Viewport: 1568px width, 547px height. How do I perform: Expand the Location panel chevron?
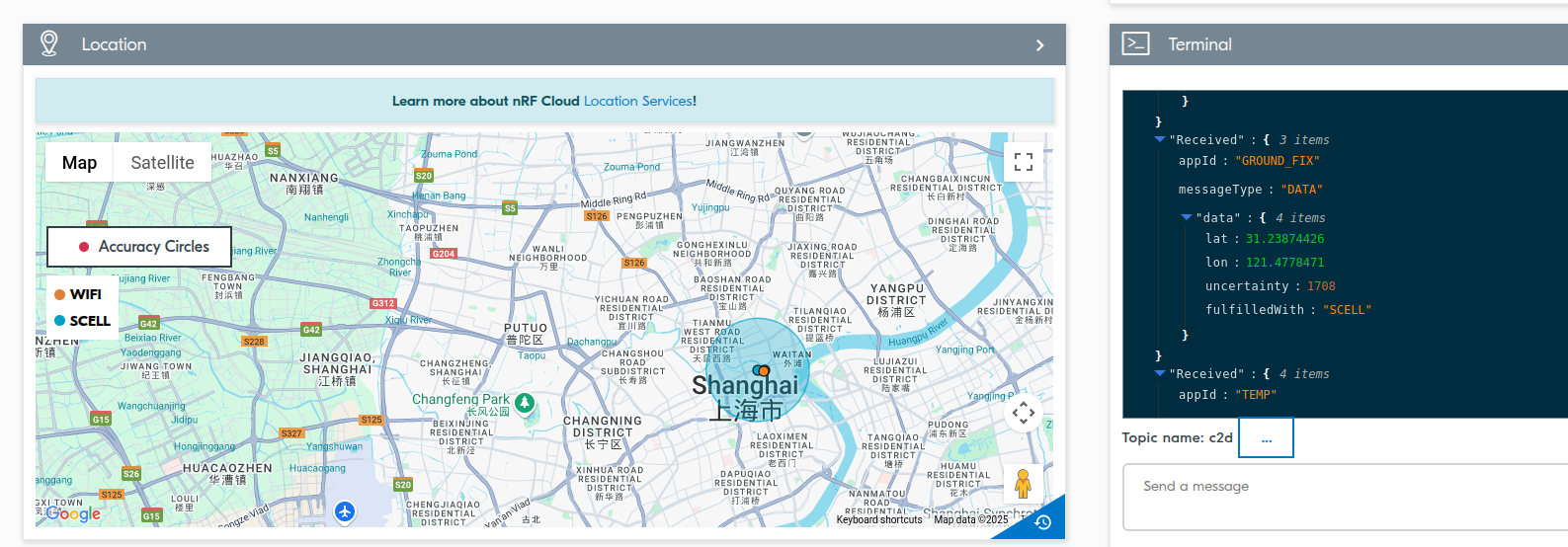point(1039,45)
